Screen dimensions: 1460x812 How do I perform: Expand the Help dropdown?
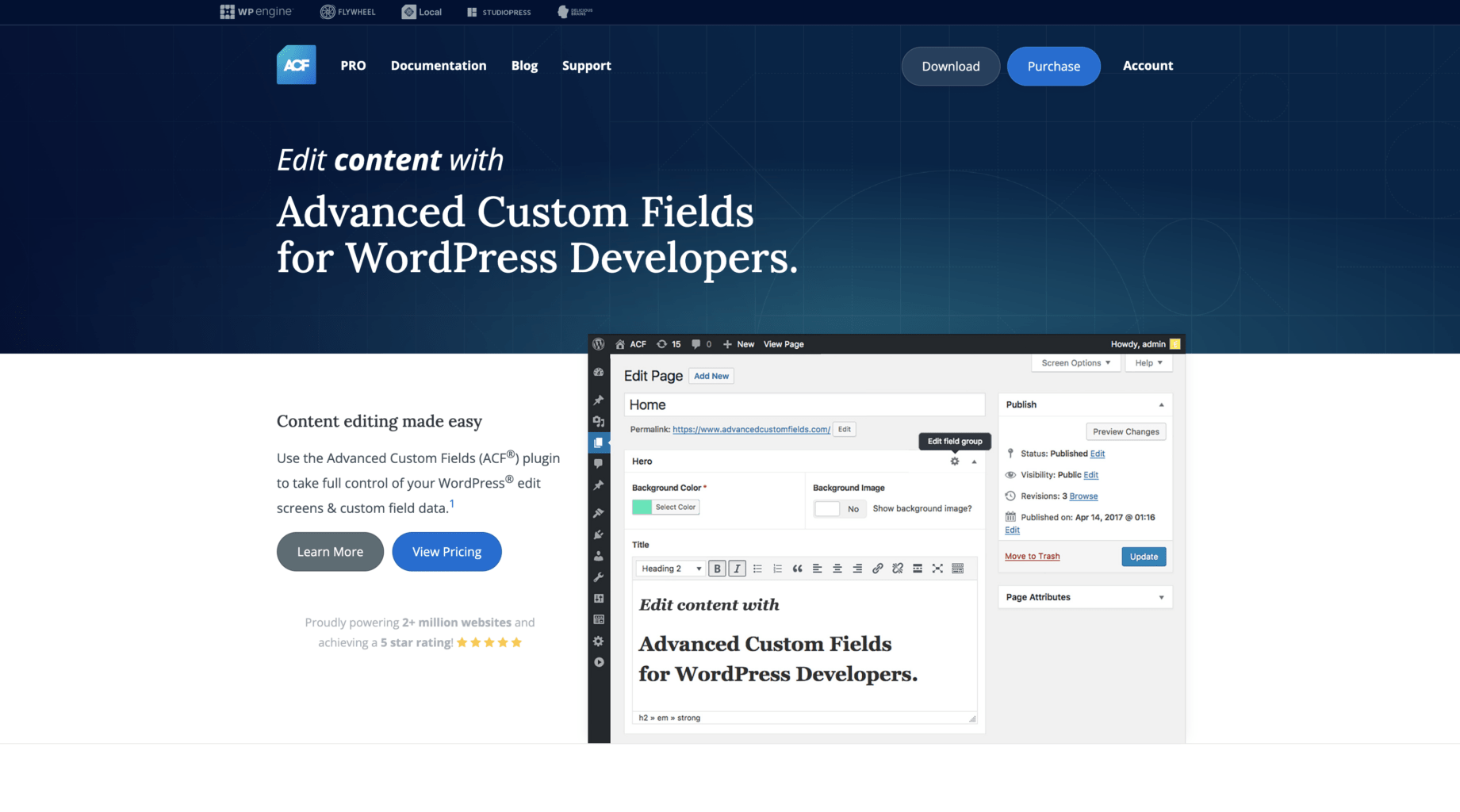point(1148,362)
